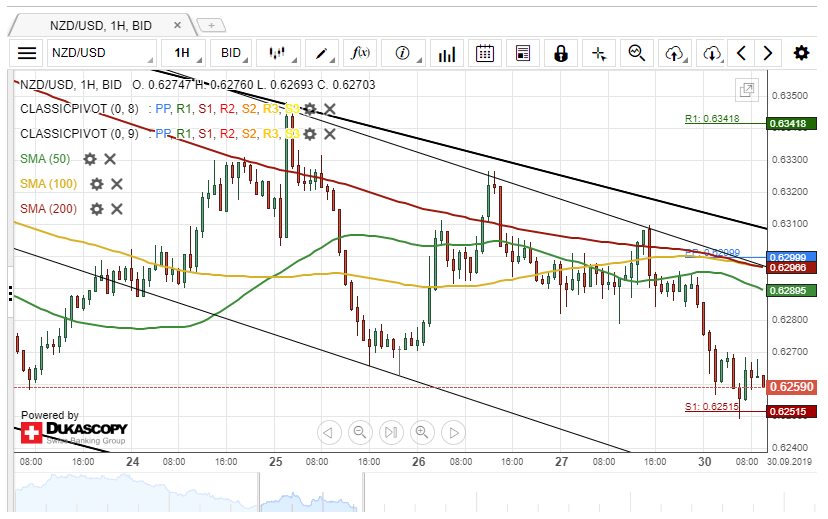The image size is (828, 519).
Task: Zoom out using the bottom chart control
Action: tap(360, 432)
